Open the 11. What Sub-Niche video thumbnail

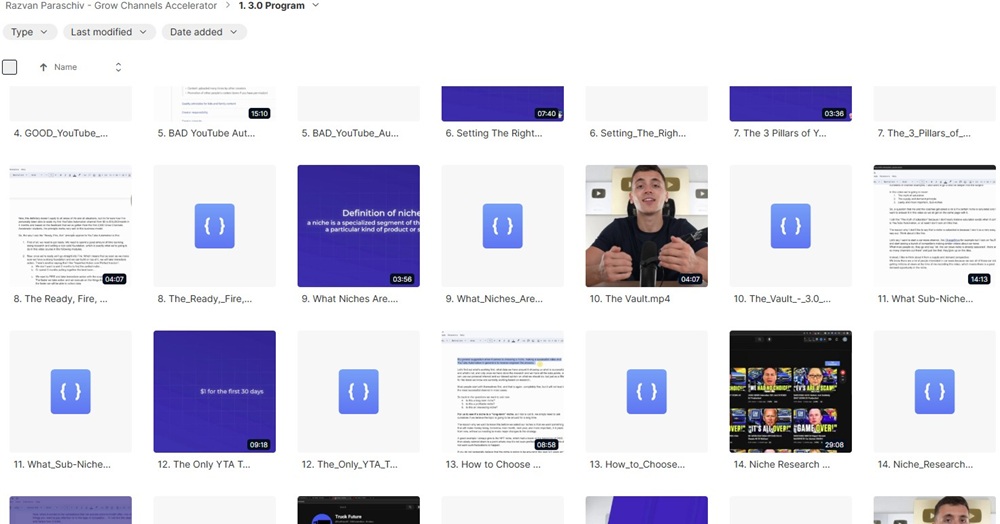pos(934,226)
